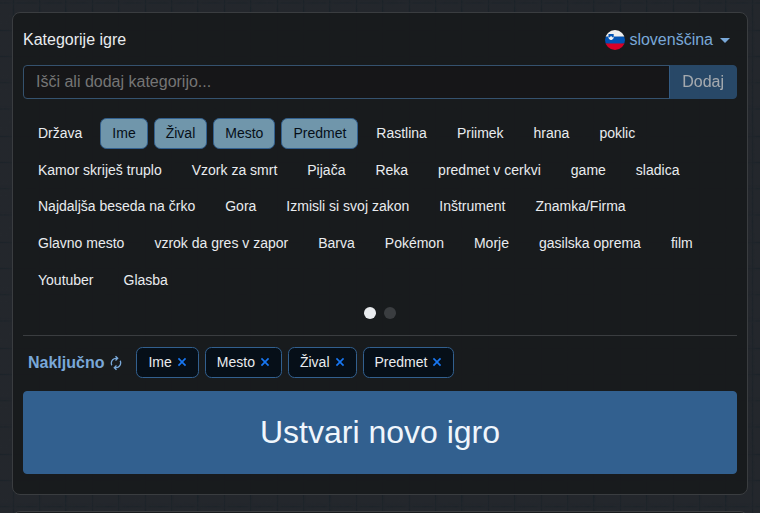Choose vzrok da gres v zapor category
760x513 pixels.
point(221,243)
